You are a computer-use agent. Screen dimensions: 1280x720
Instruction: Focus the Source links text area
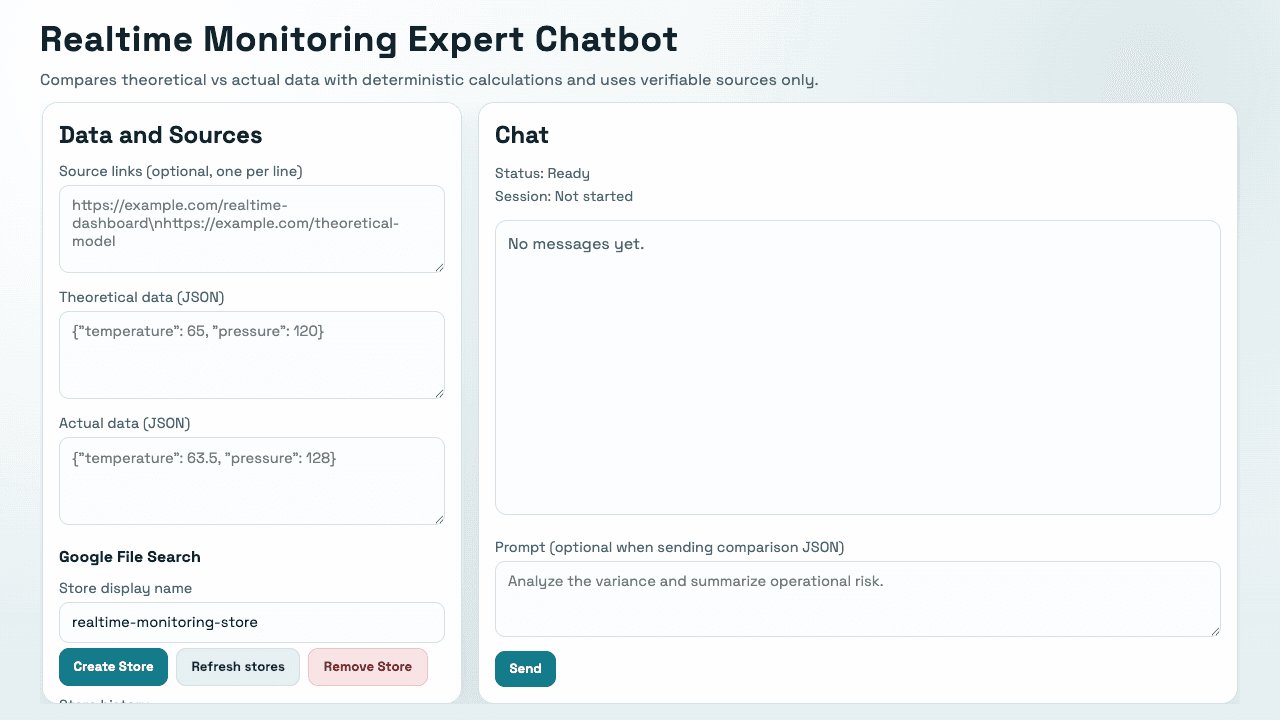coord(252,229)
